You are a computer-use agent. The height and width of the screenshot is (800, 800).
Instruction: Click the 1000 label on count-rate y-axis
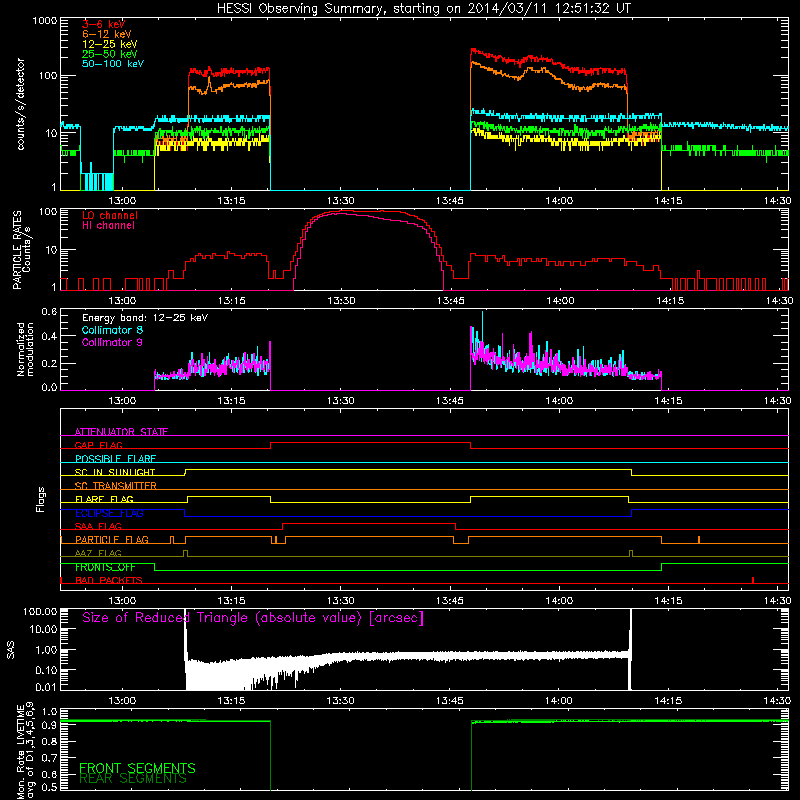(x=44, y=21)
